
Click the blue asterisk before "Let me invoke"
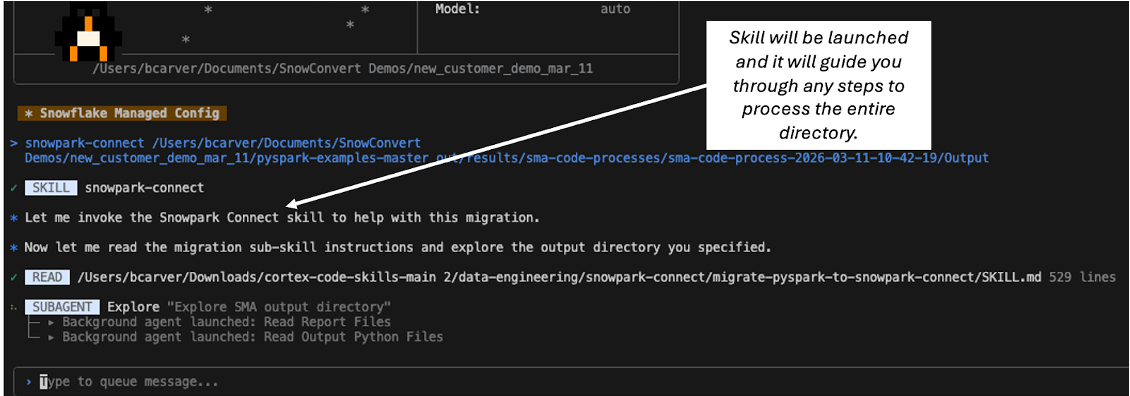pyautogui.click(x=14, y=218)
